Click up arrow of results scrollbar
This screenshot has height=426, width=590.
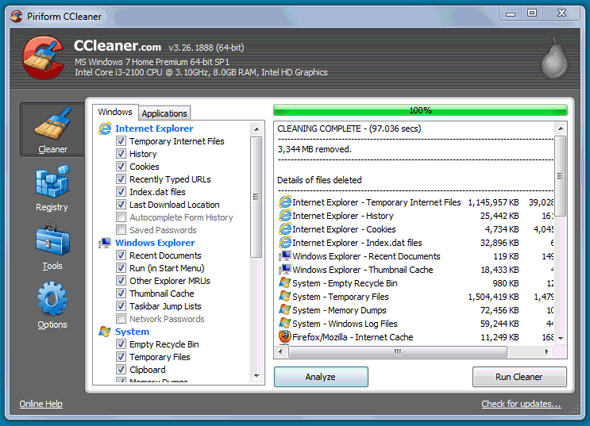[560, 129]
